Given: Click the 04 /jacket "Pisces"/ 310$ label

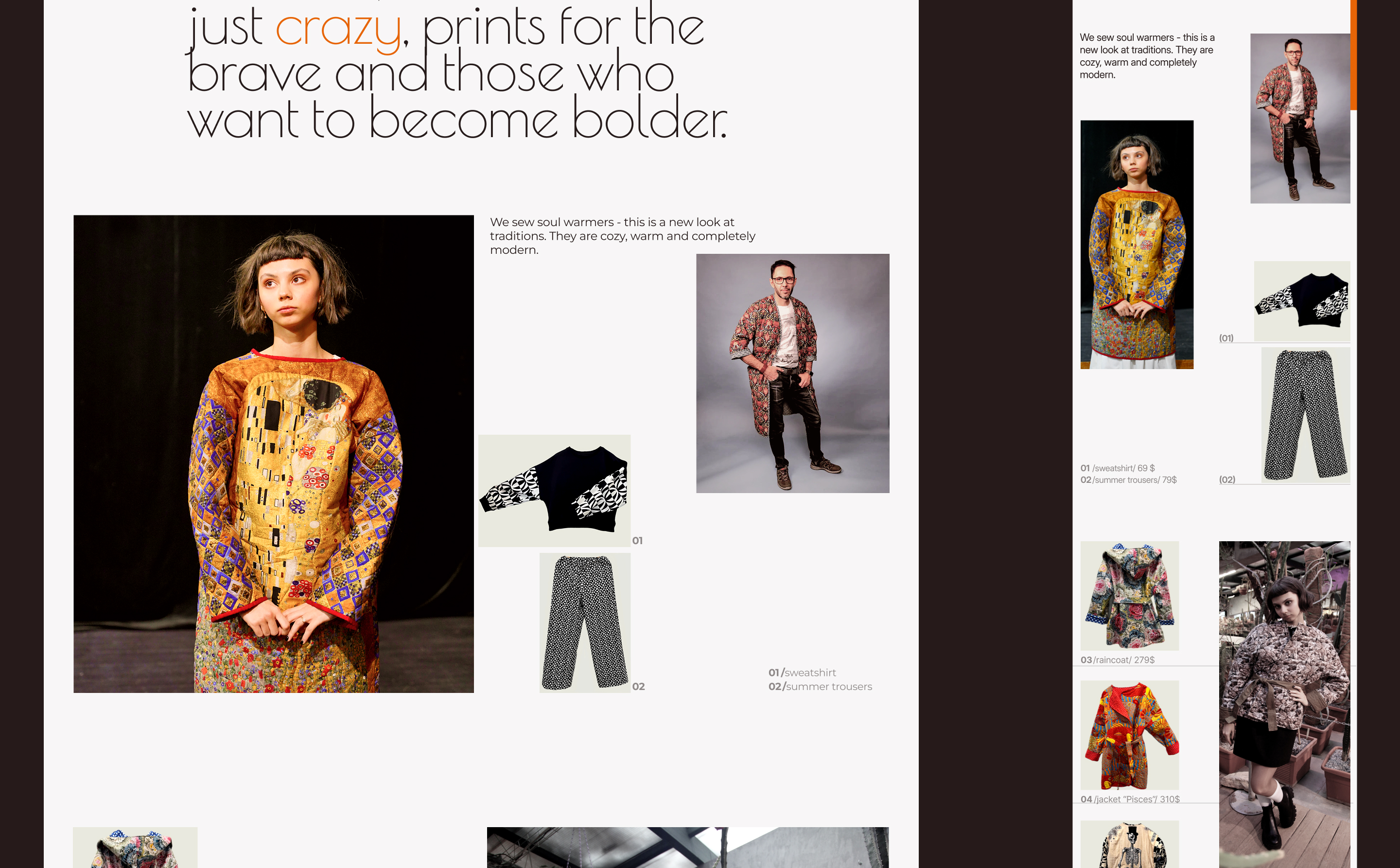Looking at the screenshot, I should click(1130, 799).
